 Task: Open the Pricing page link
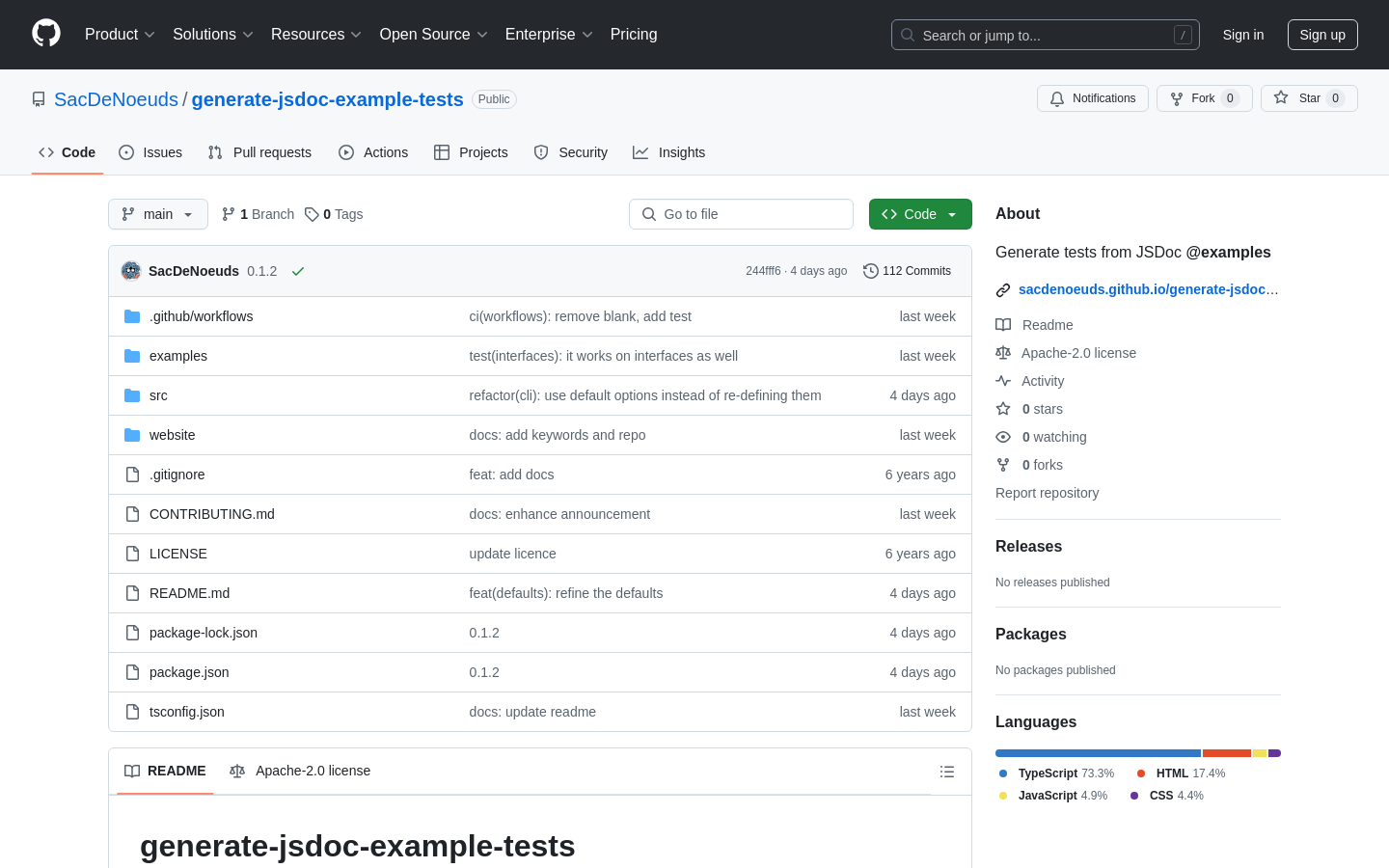634,35
